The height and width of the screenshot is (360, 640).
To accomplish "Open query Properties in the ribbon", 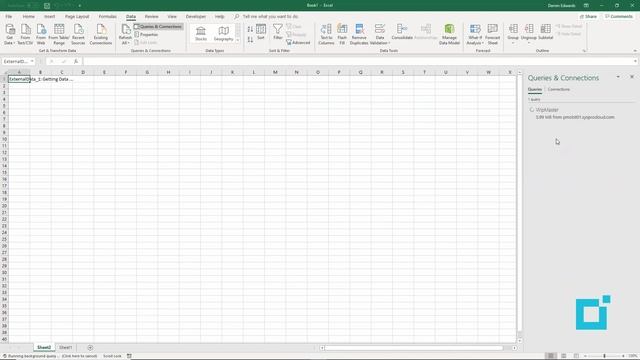I will point(146,35).
